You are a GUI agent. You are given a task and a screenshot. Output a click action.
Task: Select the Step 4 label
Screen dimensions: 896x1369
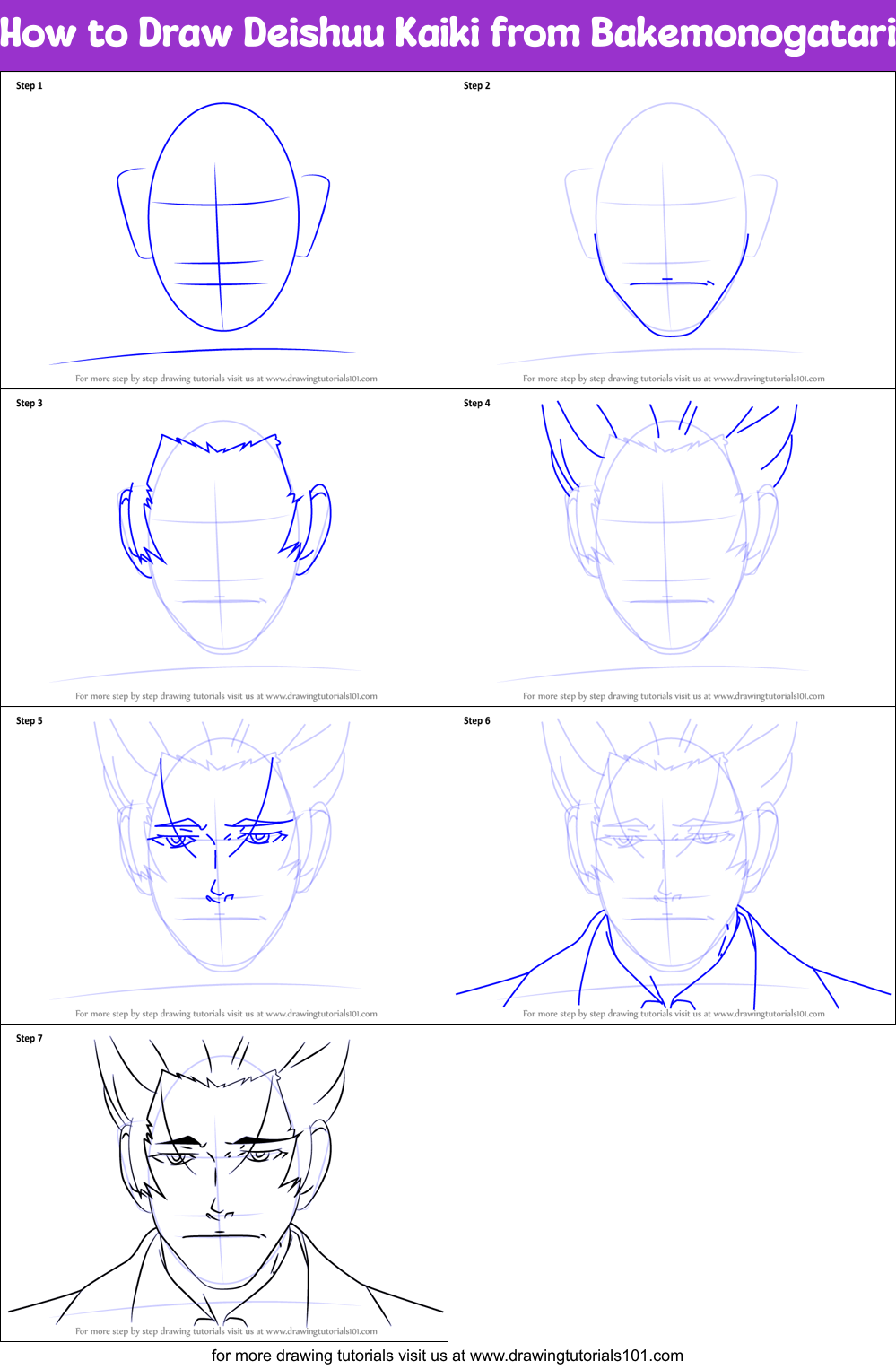coord(475,405)
